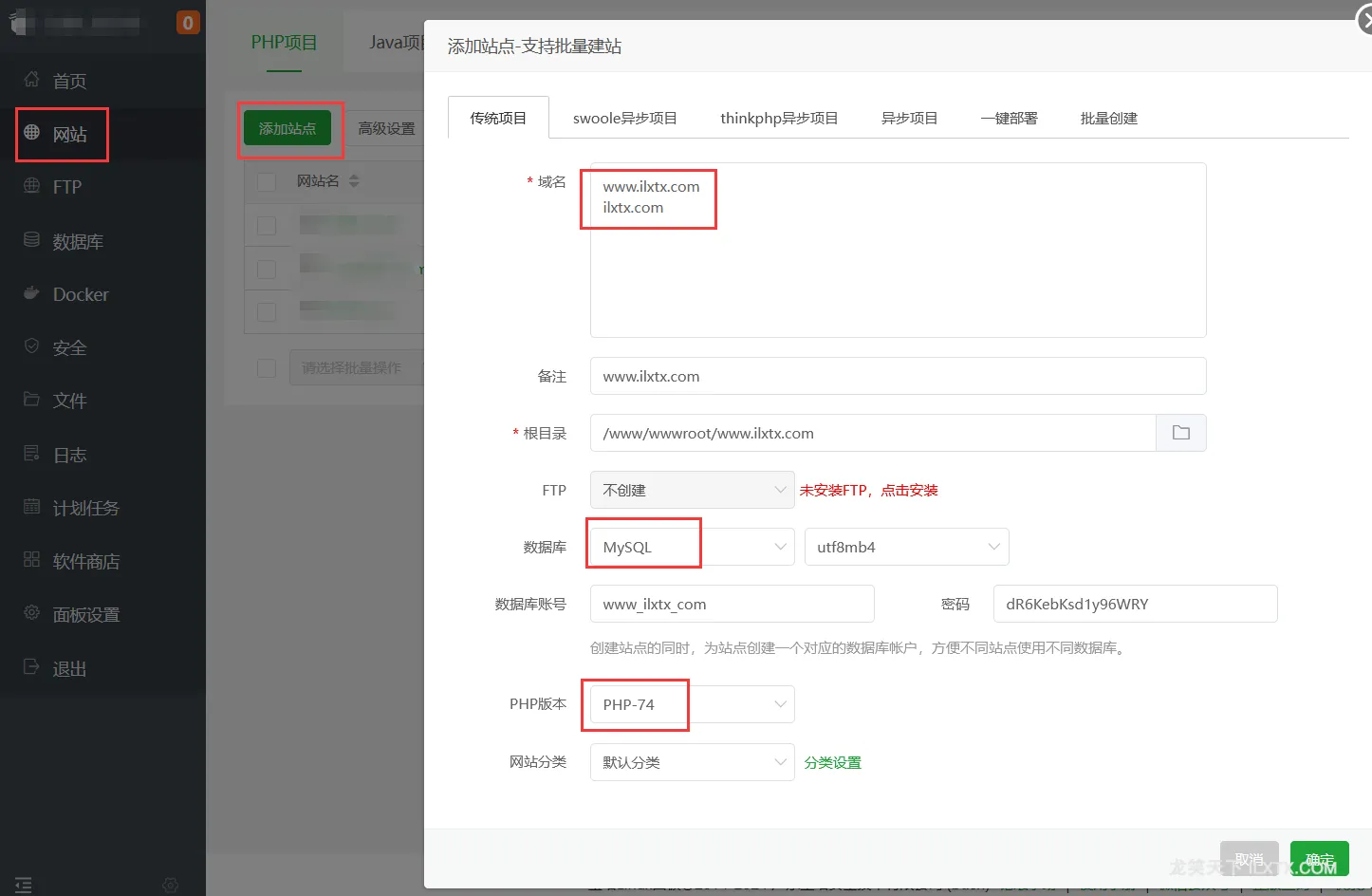Click the orange notification badge showing 0

click(x=188, y=23)
